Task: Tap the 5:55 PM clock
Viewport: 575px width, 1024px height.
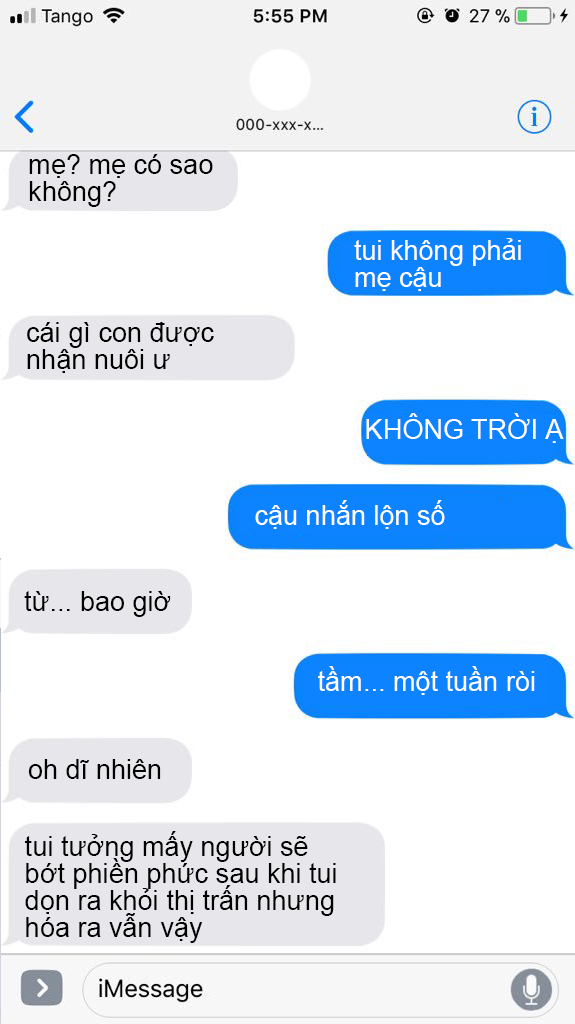Action: coord(290,16)
